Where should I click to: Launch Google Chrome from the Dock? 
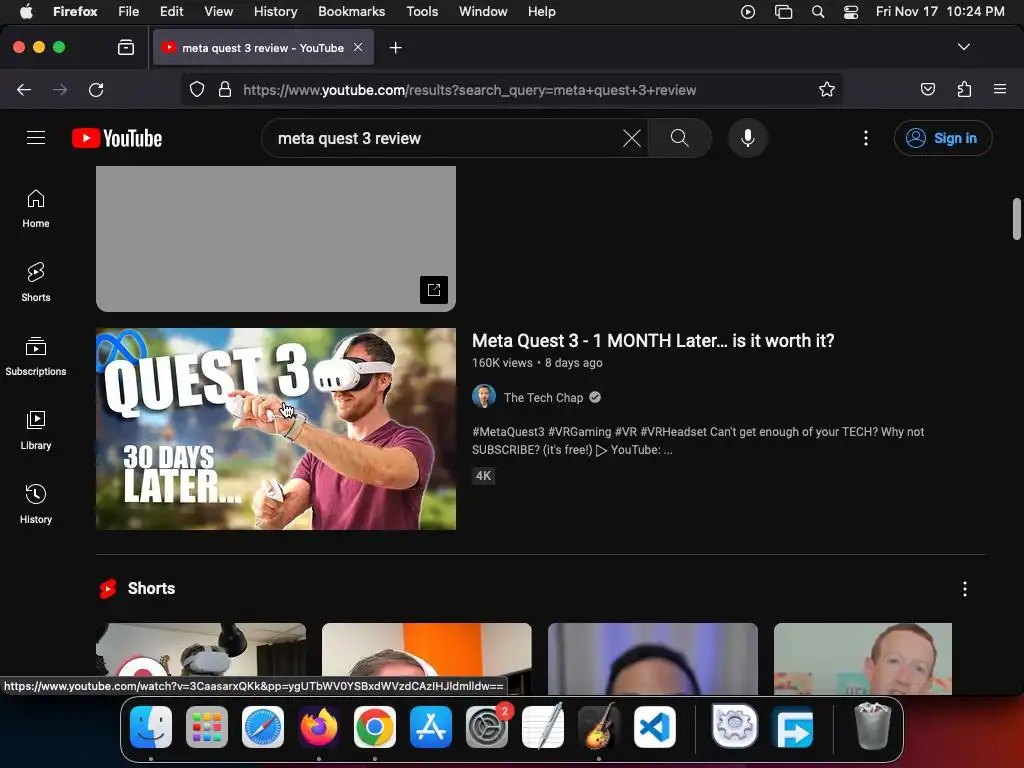click(375, 726)
